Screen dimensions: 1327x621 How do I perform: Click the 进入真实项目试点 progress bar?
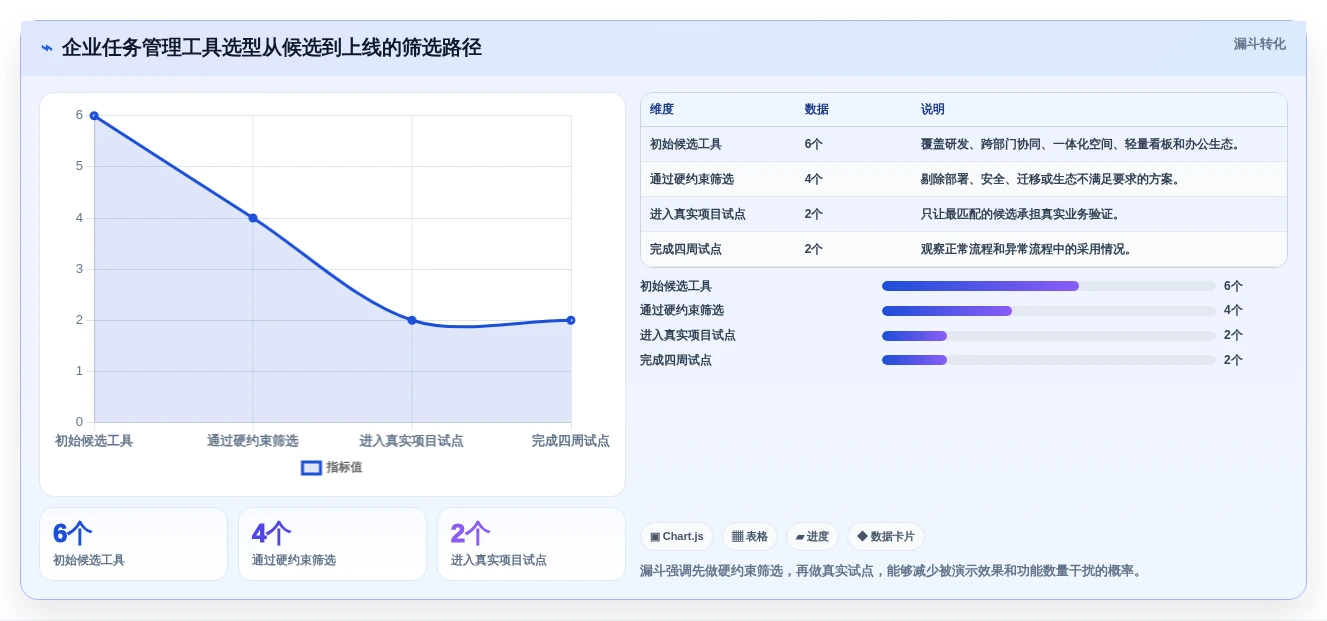click(x=1049, y=336)
